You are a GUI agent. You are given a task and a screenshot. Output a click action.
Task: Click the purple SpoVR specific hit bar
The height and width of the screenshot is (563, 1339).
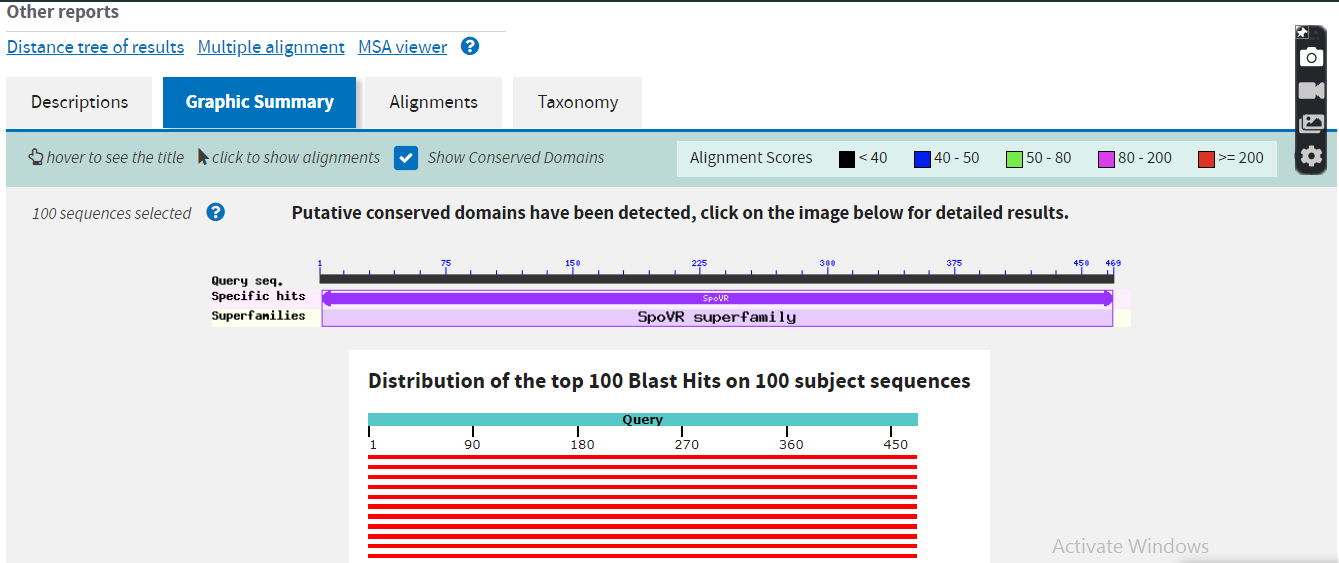716,298
